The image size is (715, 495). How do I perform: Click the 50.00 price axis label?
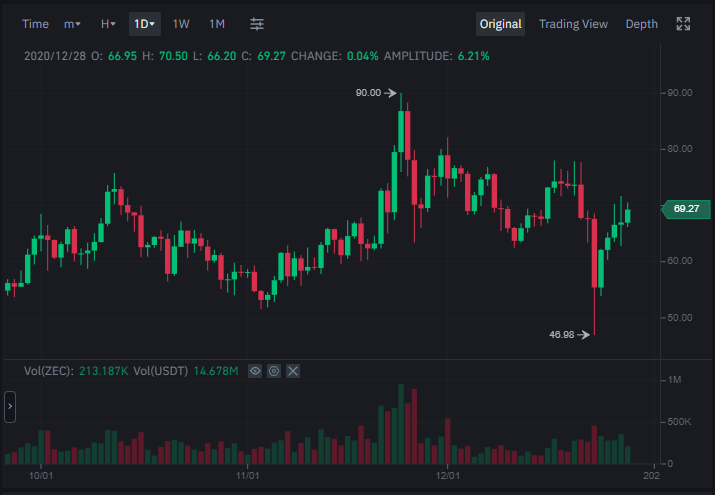click(x=679, y=318)
